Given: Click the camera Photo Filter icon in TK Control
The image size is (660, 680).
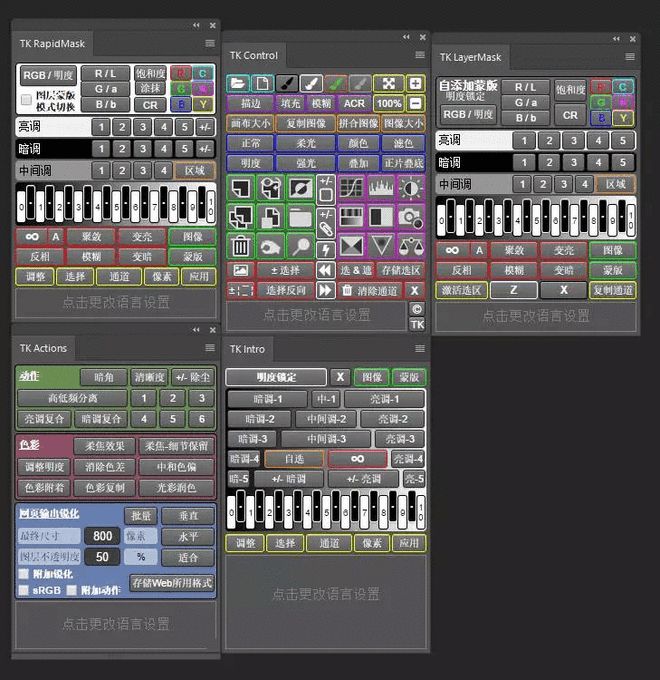Looking at the screenshot, I should (410, 217).
